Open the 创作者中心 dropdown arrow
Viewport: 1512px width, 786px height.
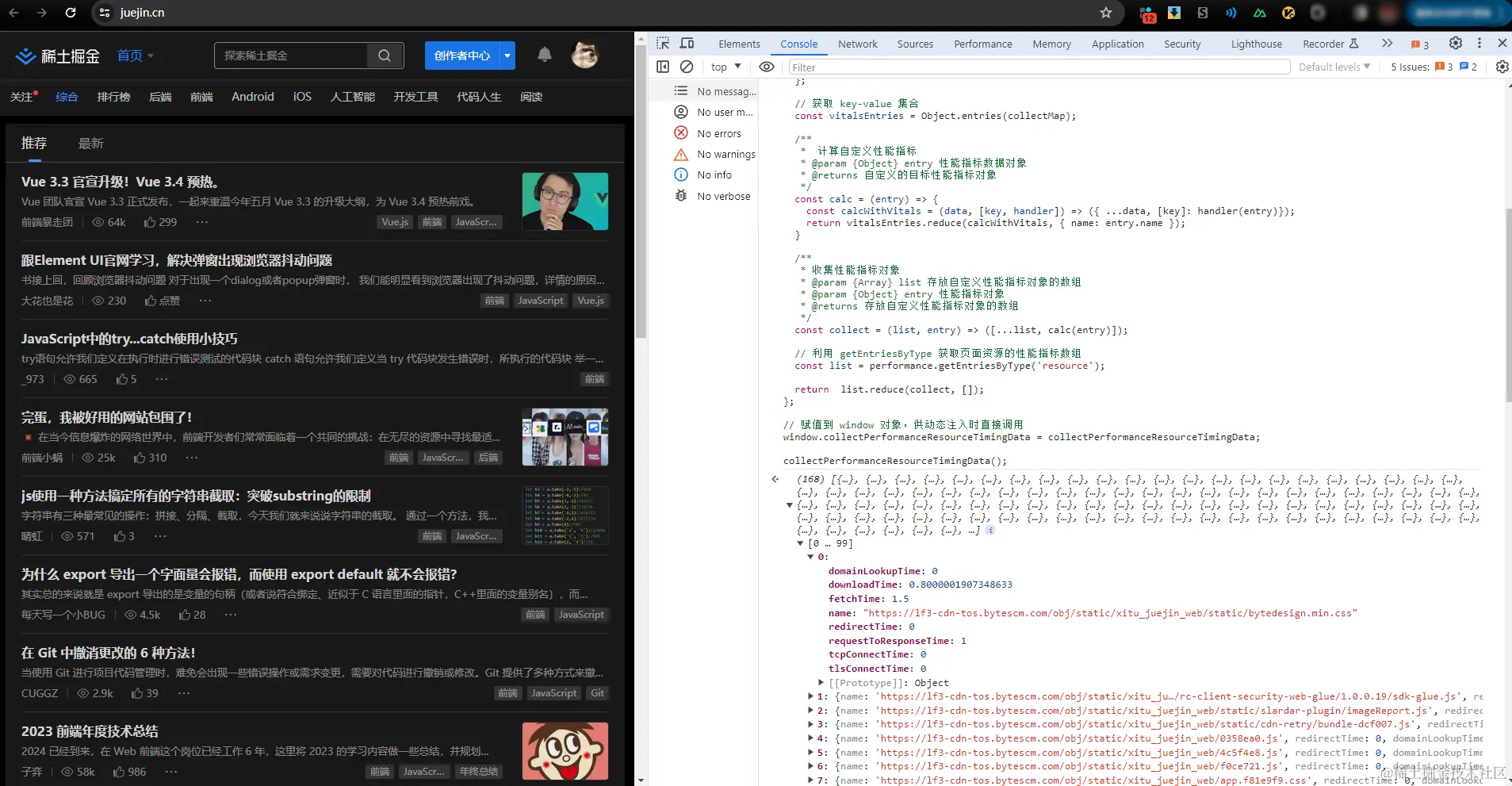point(507,56)
